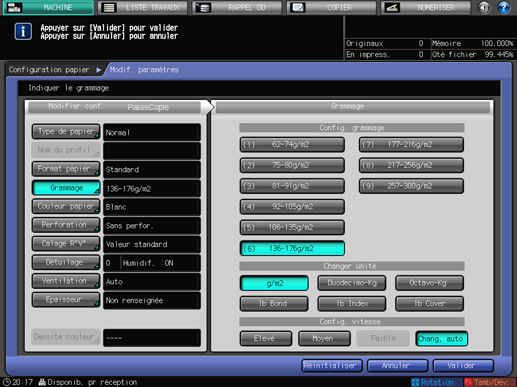Click the Normal paper type value

click(x=152, y=132)
